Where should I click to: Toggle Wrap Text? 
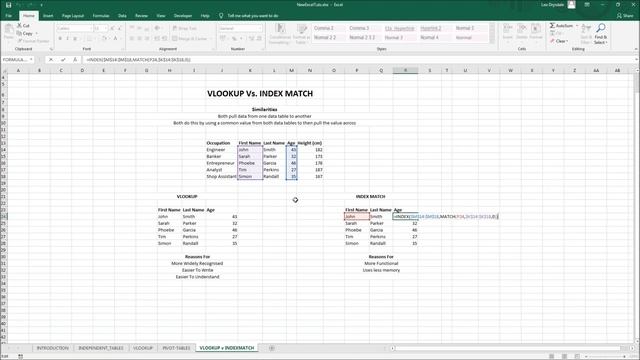point(184,28)
